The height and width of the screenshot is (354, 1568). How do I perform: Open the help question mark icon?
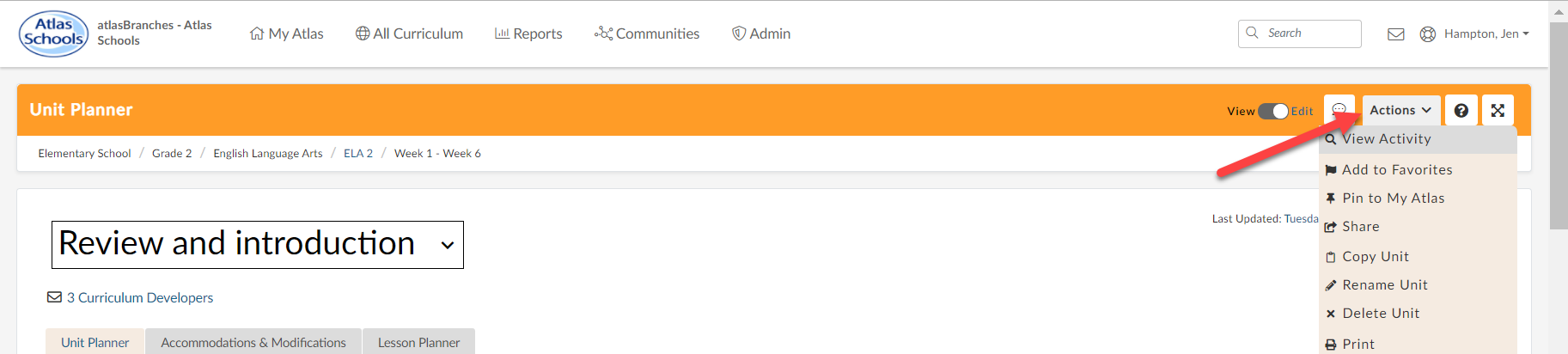tap(1461, 110)
